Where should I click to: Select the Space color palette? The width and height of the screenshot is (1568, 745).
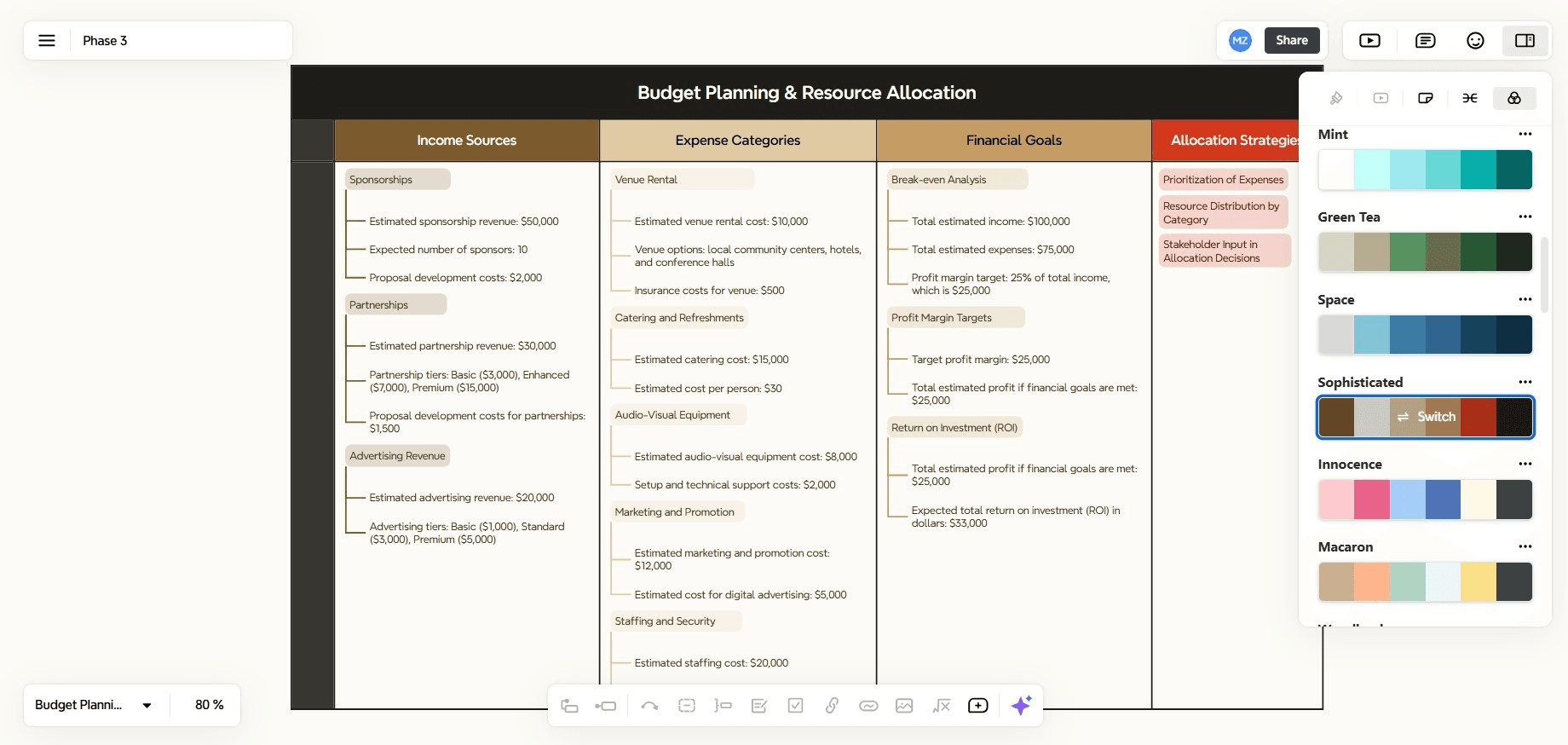click(1425, 335)
